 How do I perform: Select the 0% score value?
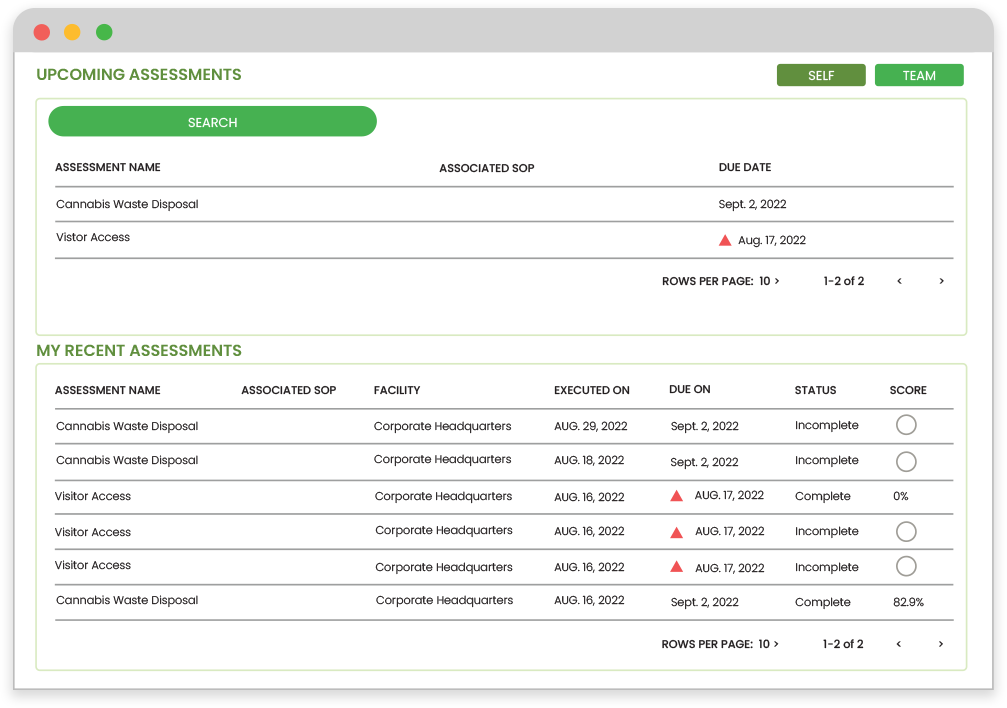click(x=901, y=496)
